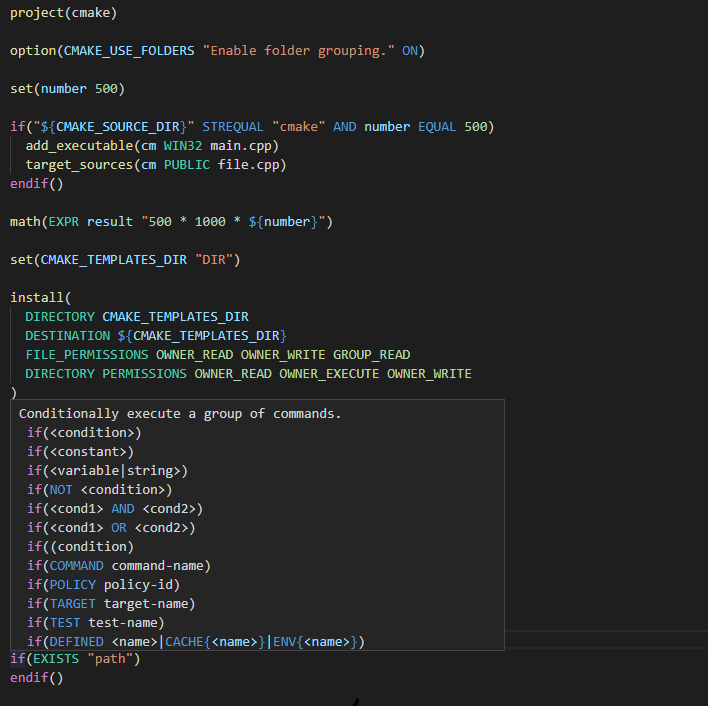Click the EXPR keyword

[64, 222]
